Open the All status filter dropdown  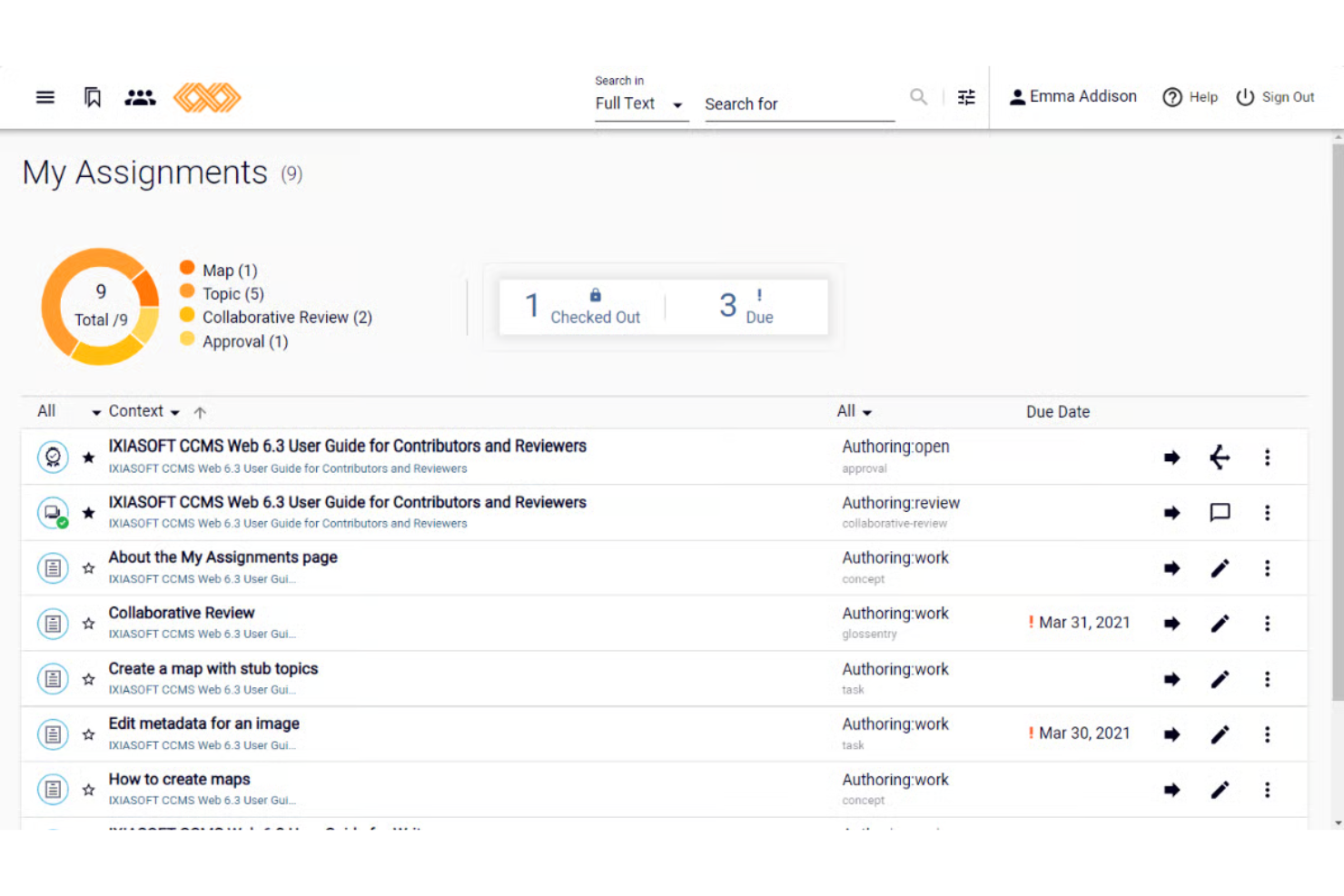(855, 411)
